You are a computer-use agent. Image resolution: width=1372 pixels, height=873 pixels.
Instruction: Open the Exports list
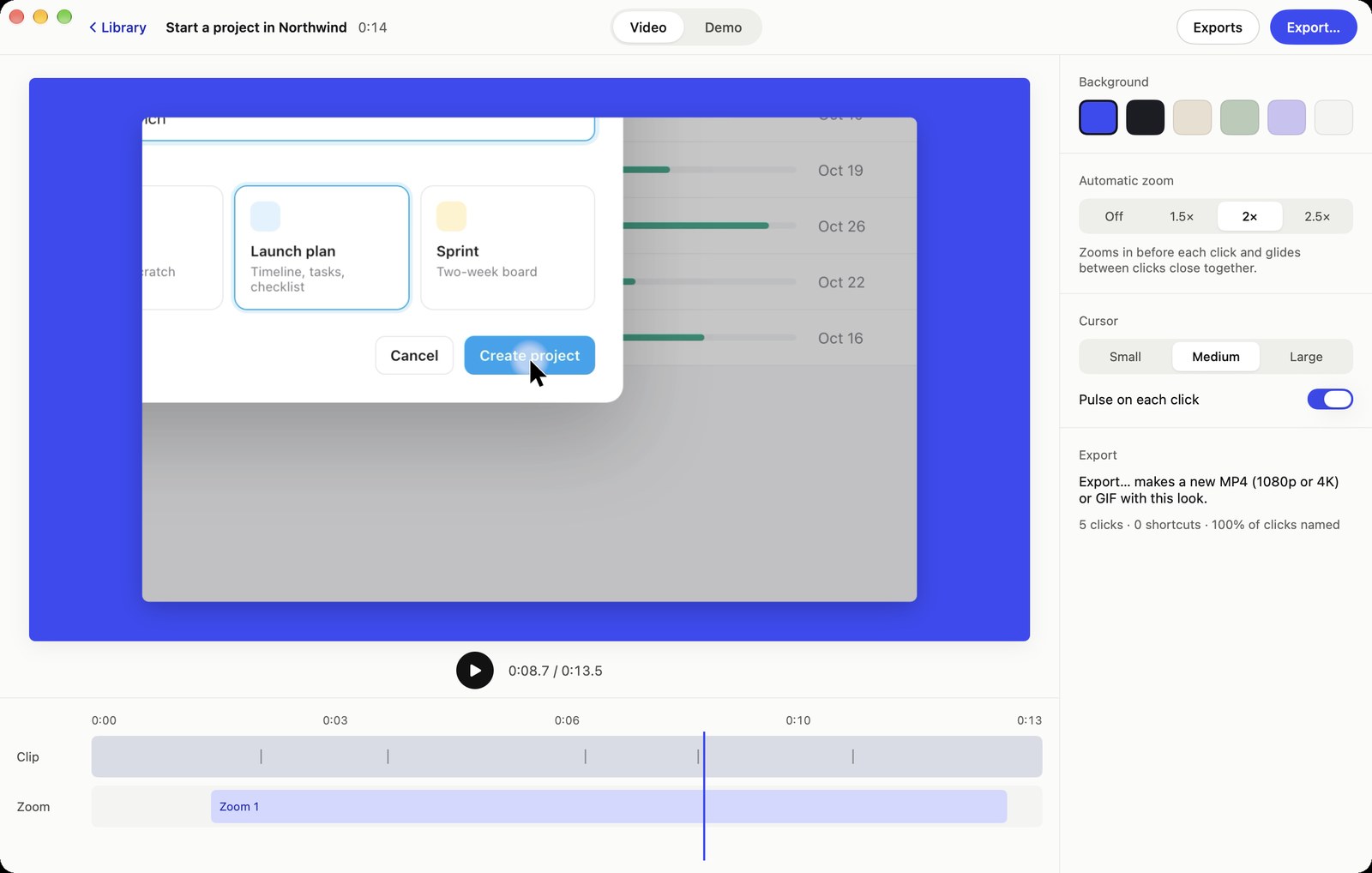pos(1218,27)
